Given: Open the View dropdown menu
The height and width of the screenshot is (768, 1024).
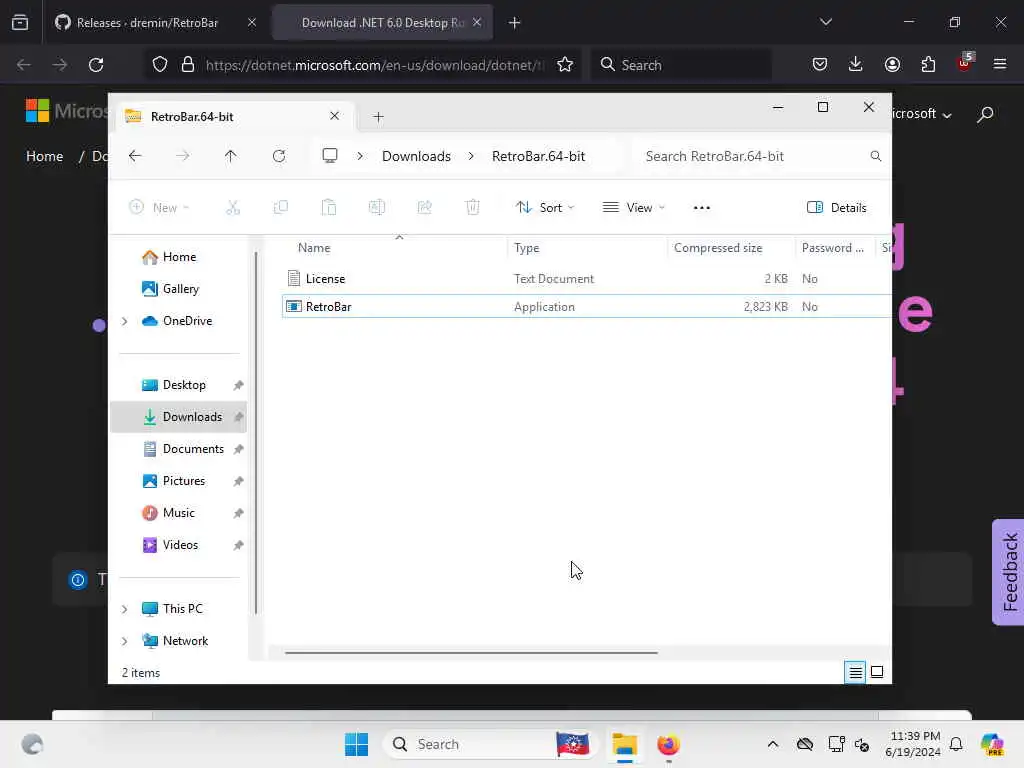Looking at the screenshot, I should [x=633, y=208].
